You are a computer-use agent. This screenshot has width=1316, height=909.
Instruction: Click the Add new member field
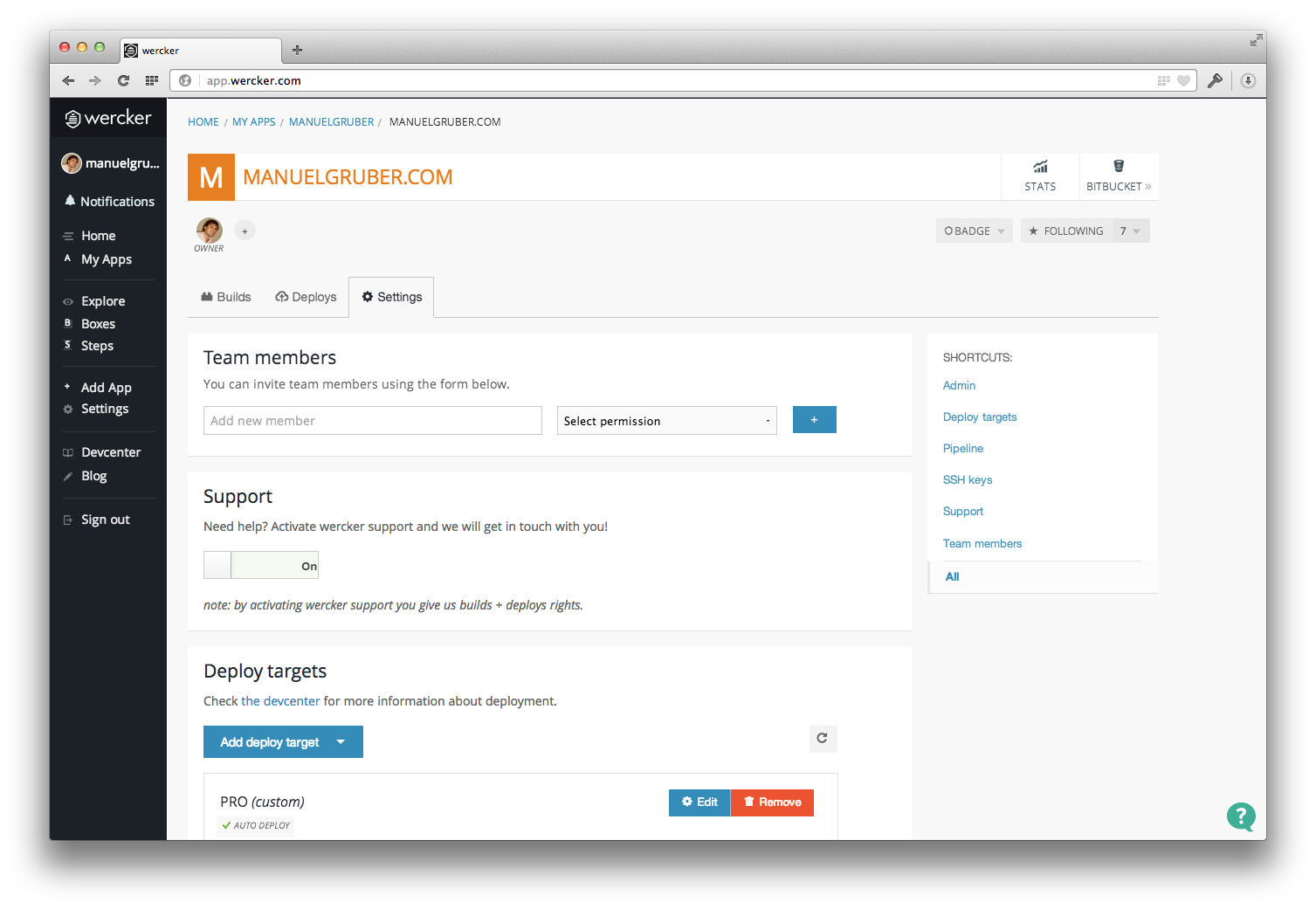[x=373, y=421]
